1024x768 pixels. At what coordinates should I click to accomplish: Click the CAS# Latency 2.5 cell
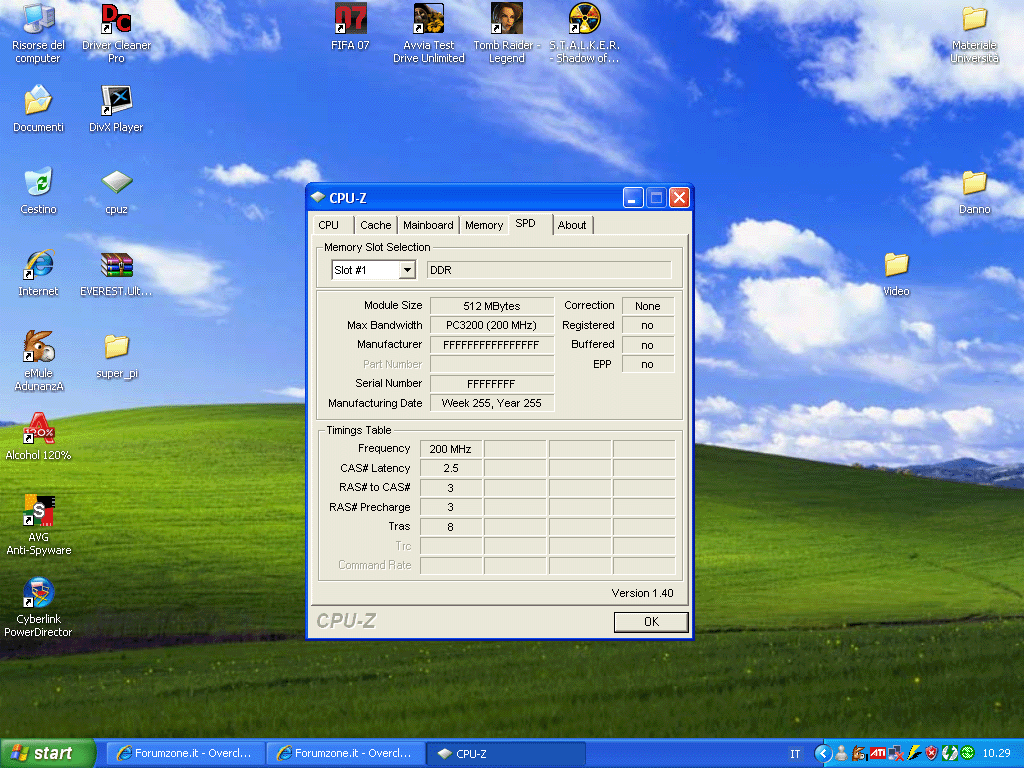451,468
